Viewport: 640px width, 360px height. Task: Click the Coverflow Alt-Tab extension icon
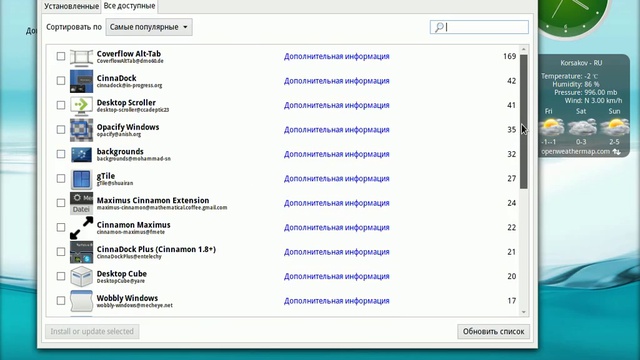pyautogui.click(x=81, y=57)
